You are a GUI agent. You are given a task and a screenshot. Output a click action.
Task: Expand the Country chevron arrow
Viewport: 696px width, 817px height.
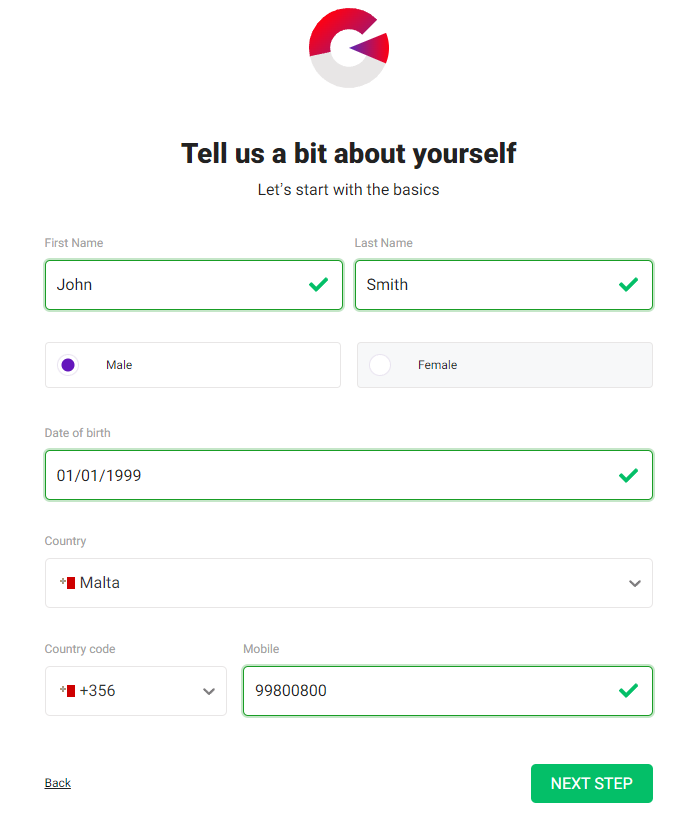point(635,584)
